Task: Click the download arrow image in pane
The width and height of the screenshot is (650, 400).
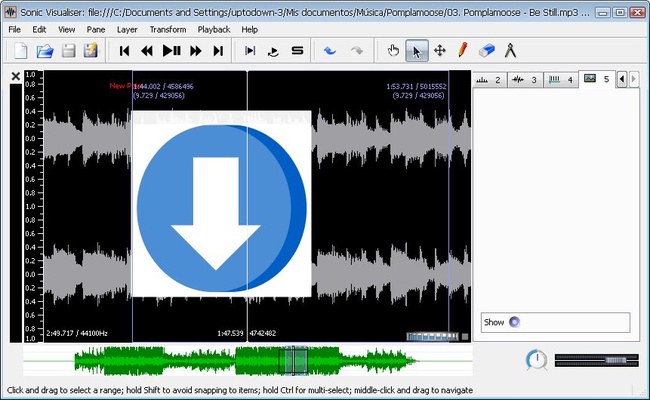Action: pos(221,204)
